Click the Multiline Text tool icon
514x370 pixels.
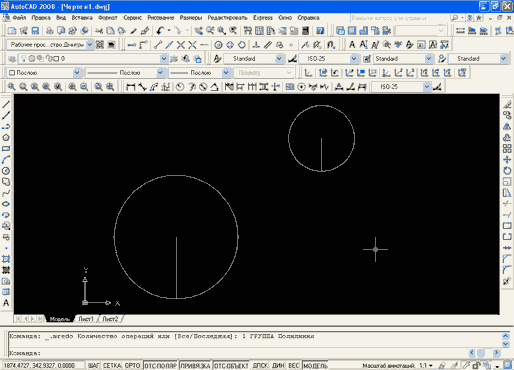click(x=6, y=303)
